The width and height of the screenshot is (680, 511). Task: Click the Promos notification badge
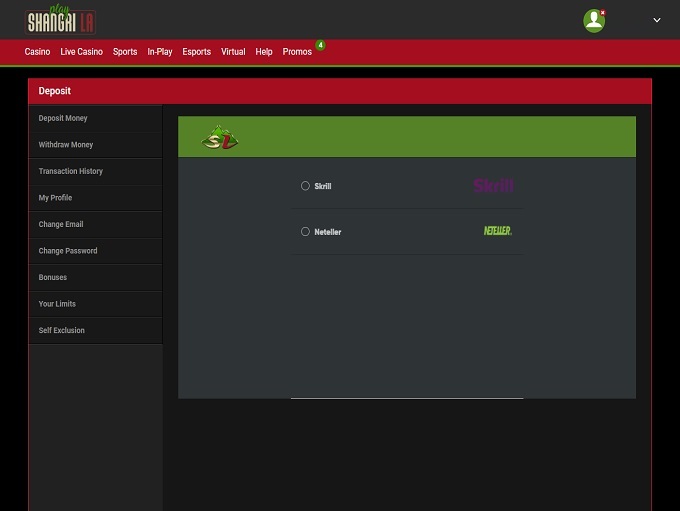click(320, 45)
